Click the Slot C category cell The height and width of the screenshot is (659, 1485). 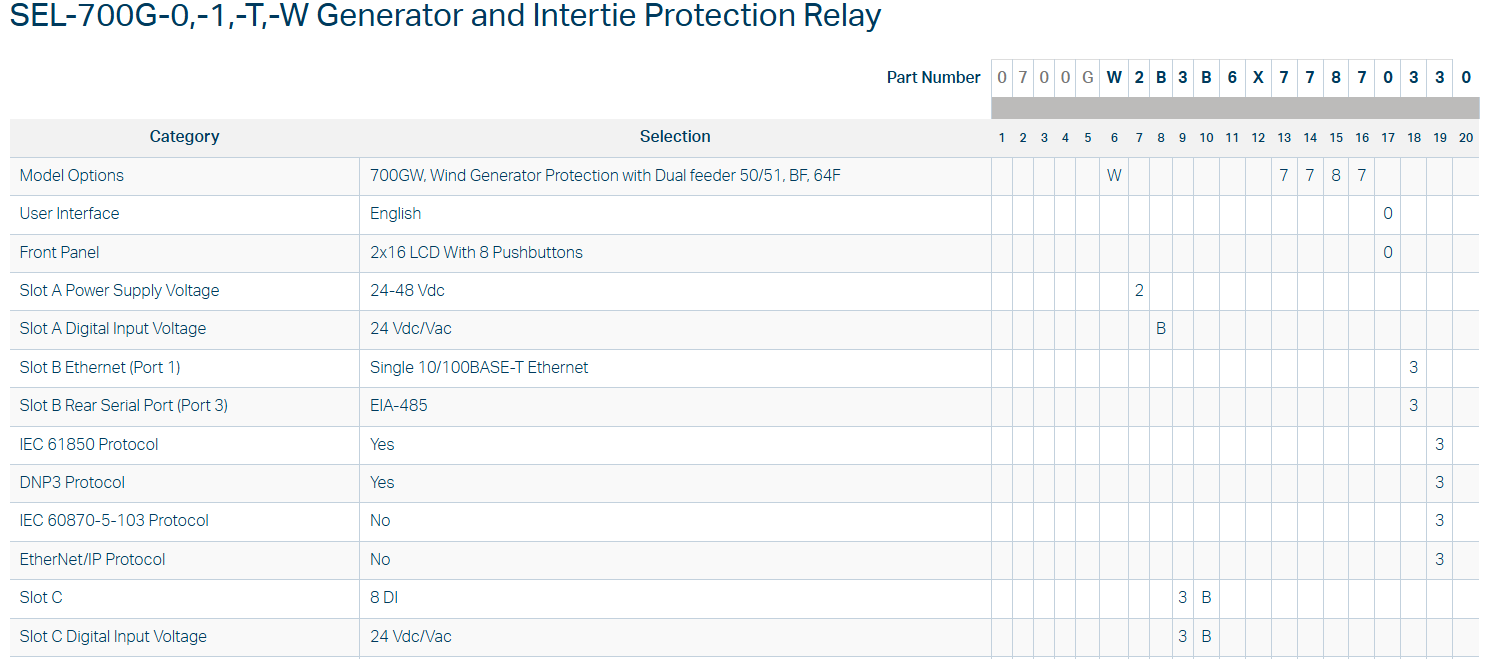[185, 598]
